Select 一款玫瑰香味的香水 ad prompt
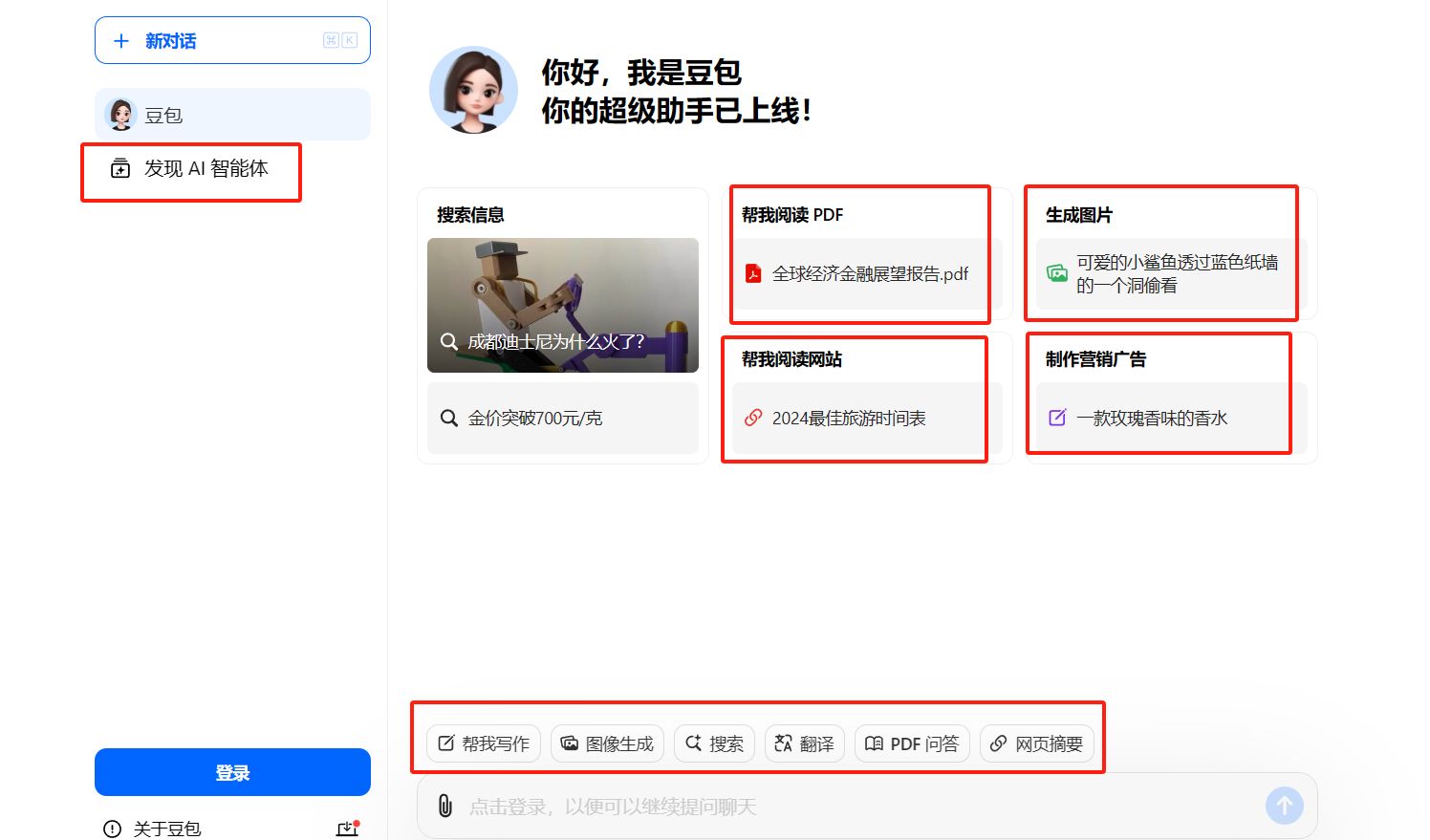The width and height of the screenshot is (1430, 840). pos(1171,418)
